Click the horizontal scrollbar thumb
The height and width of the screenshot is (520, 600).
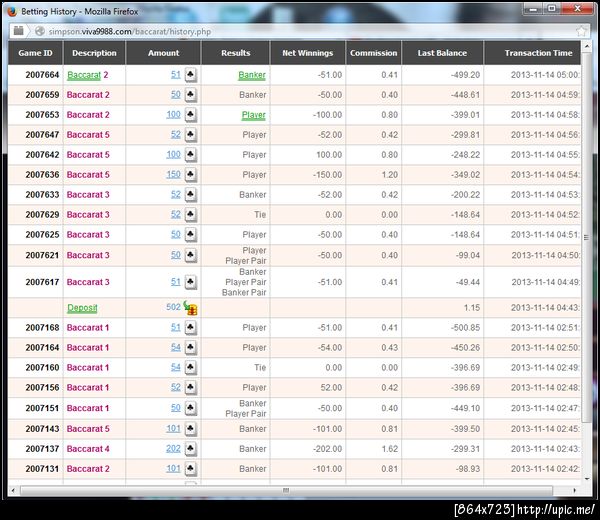286,490
